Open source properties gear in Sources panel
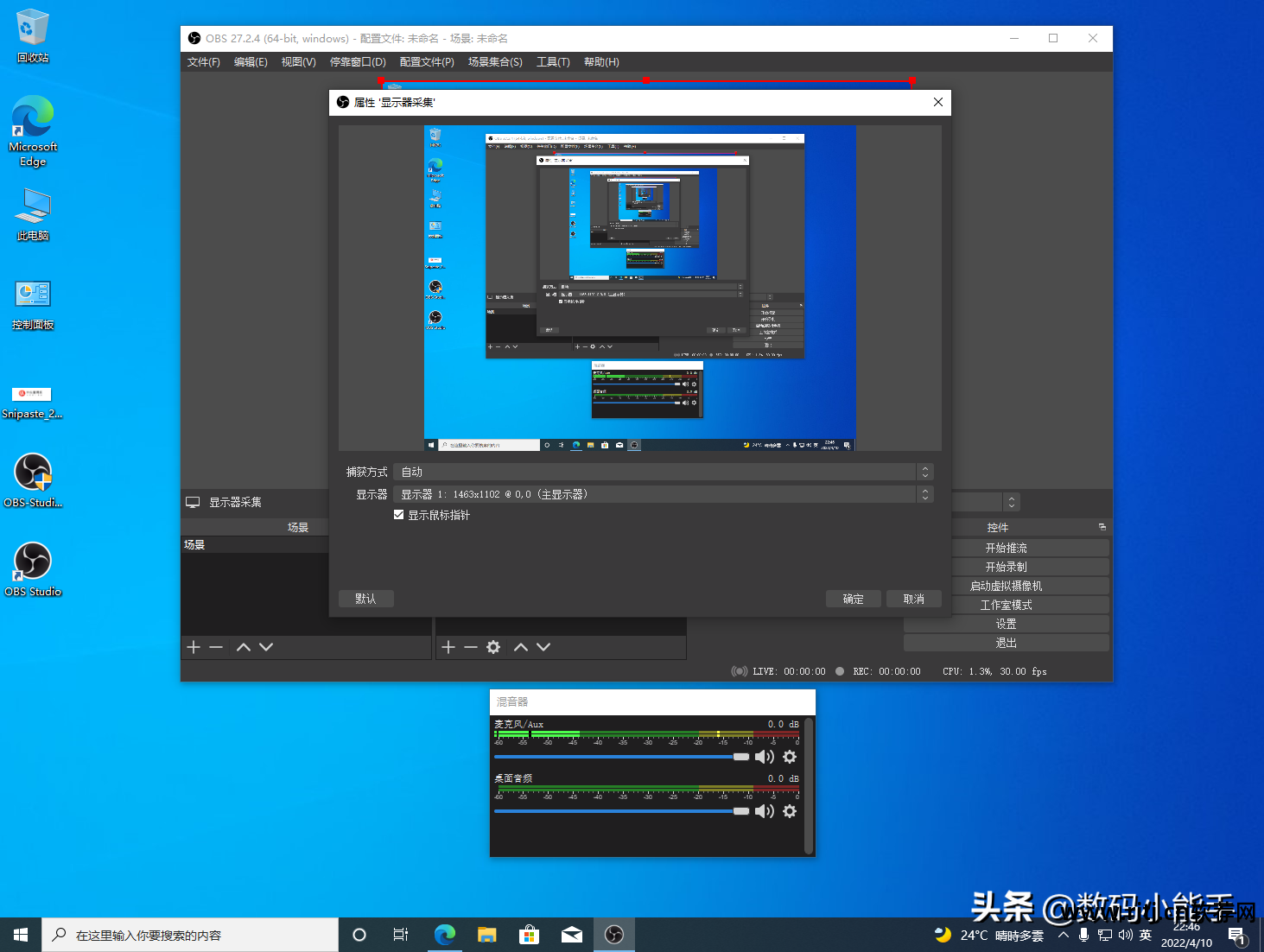This screenshot has width=1264, height=952. (493, 647)
